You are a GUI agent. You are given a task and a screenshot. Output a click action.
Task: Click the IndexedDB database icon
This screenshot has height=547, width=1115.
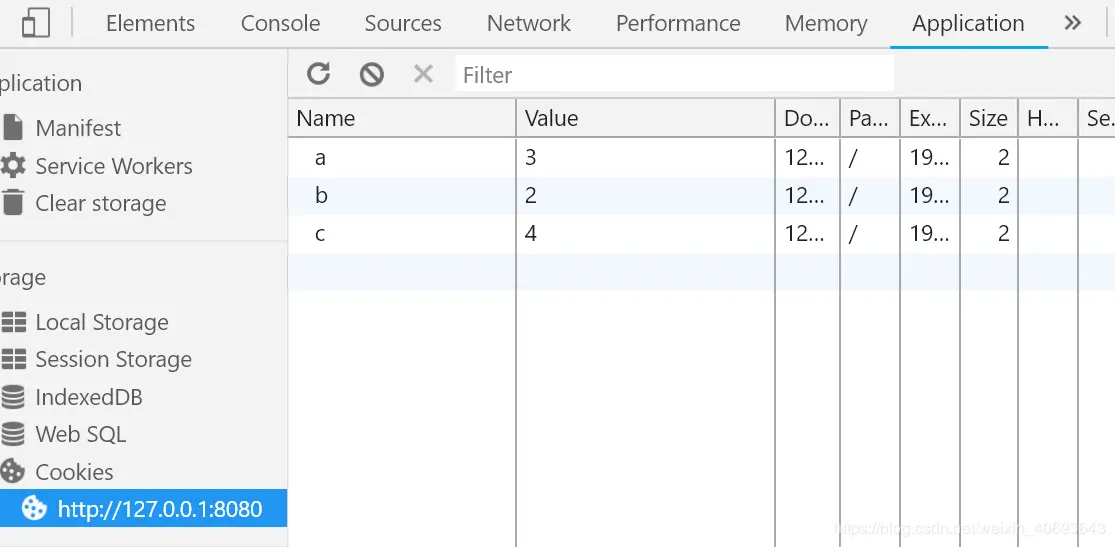coord(13,397)
